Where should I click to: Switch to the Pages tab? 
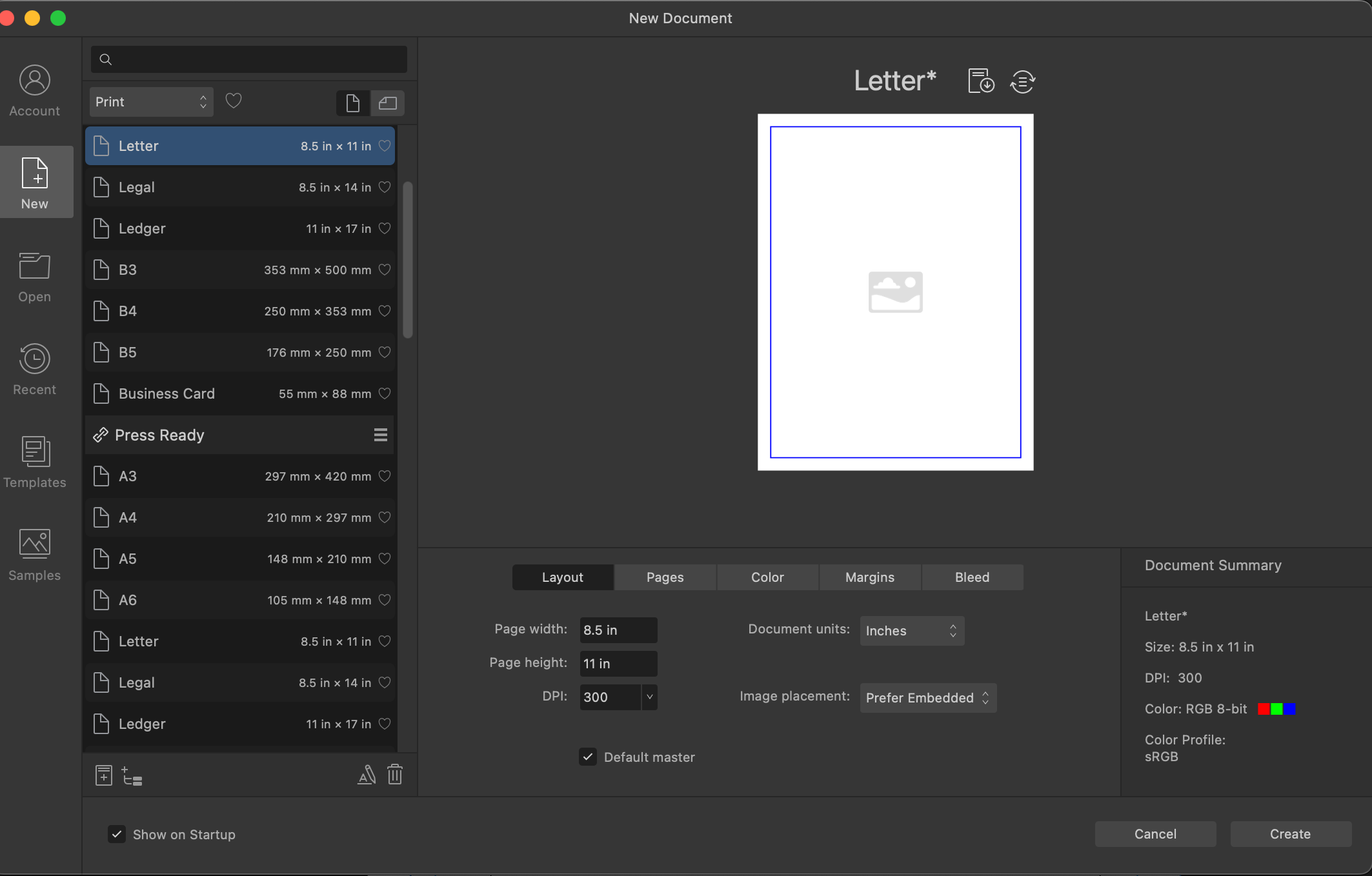[x=665, y=577]
